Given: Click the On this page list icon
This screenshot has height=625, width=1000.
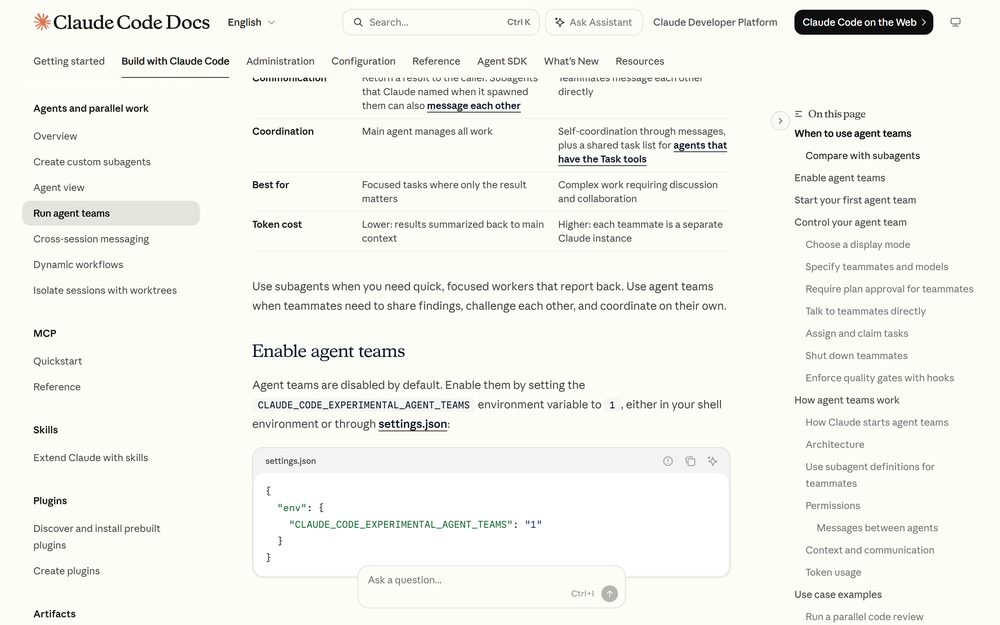Looking at the screenshot, I should pos(798,114).
